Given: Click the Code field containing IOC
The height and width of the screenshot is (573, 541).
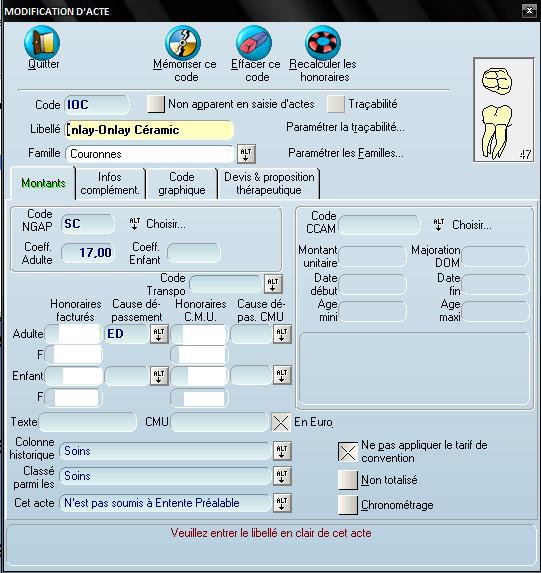Looking at the screenshot, I should (x=97, y=105).
